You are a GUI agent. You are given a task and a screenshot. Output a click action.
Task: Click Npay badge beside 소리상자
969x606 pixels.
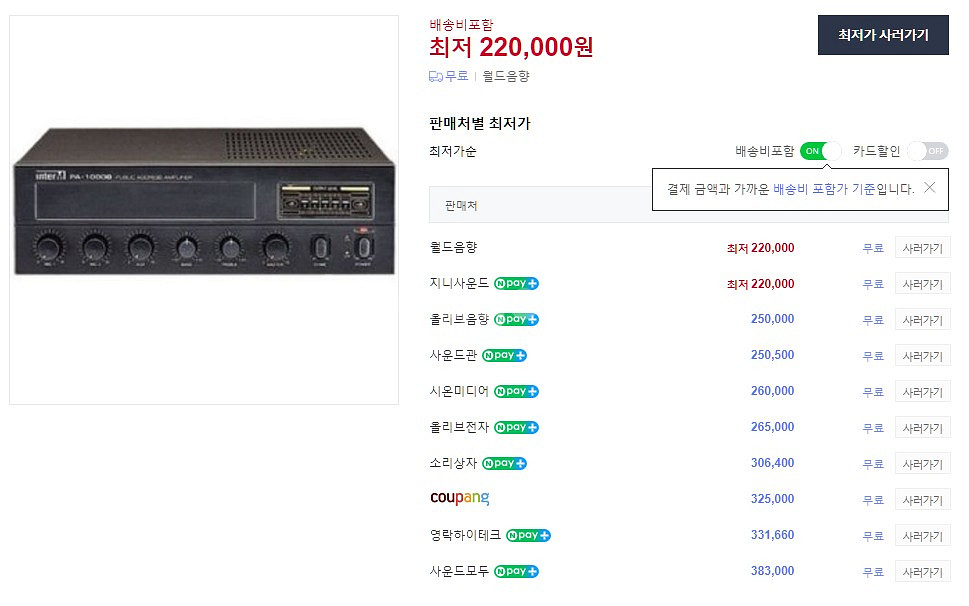[x=504, y=464]
